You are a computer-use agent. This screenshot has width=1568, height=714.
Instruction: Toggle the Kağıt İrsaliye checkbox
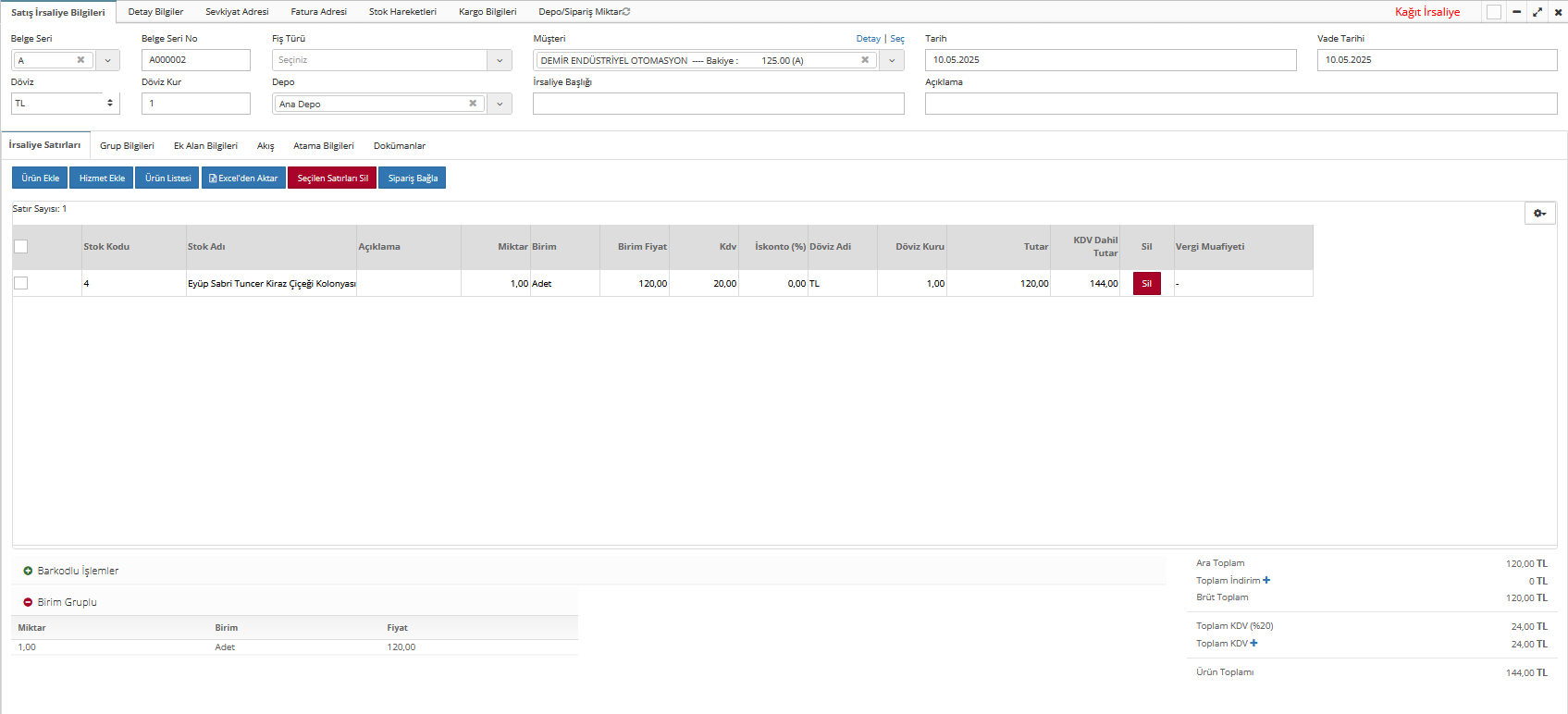click(x=1493, y=12)
